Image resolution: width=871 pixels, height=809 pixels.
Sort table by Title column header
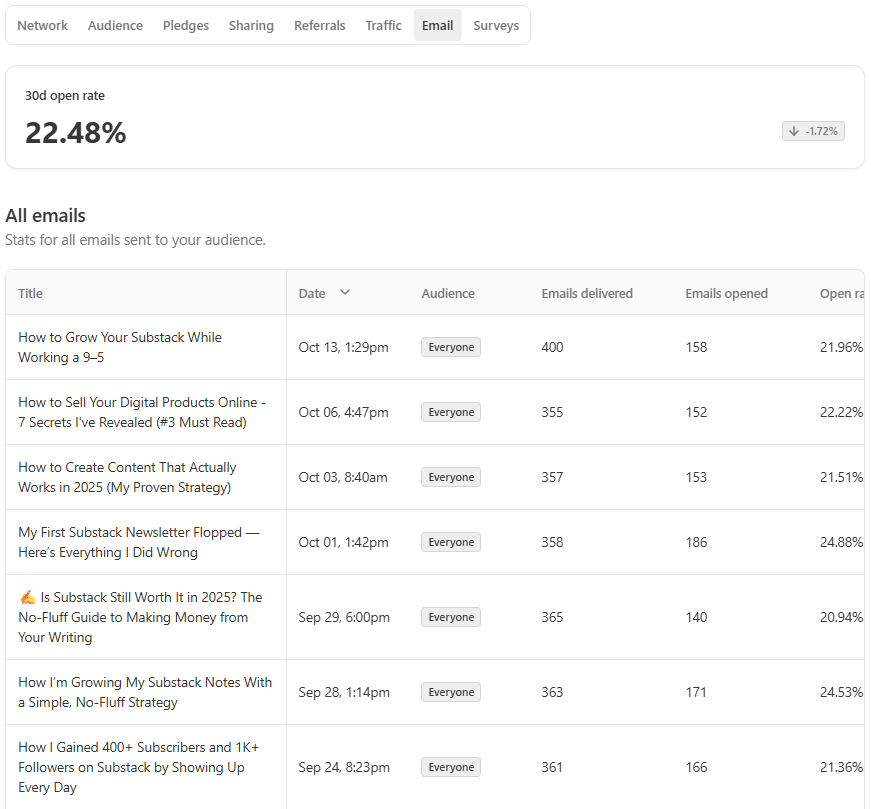click(x=30, y=293)
